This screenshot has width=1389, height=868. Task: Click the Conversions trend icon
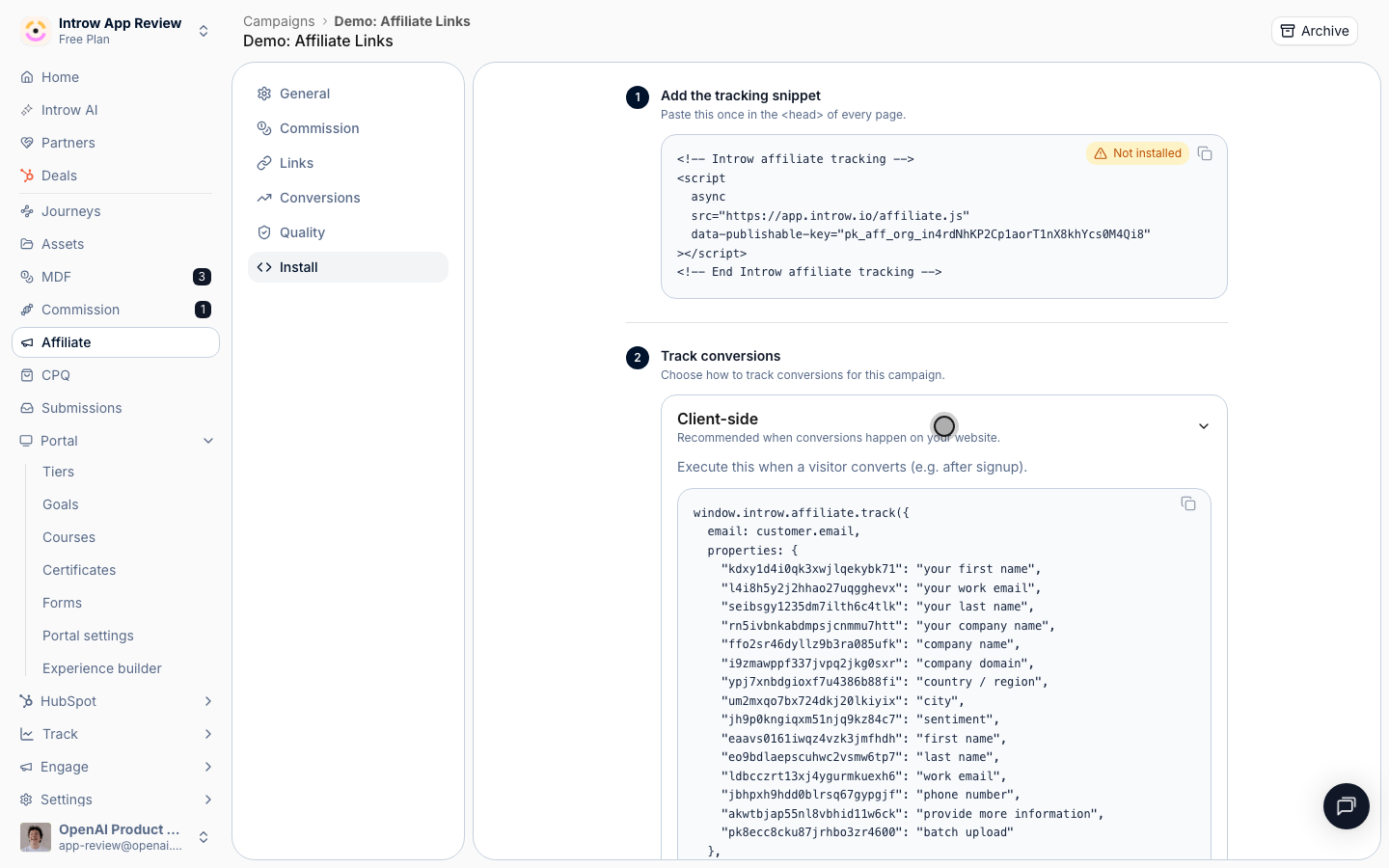(x=264, y=198)
